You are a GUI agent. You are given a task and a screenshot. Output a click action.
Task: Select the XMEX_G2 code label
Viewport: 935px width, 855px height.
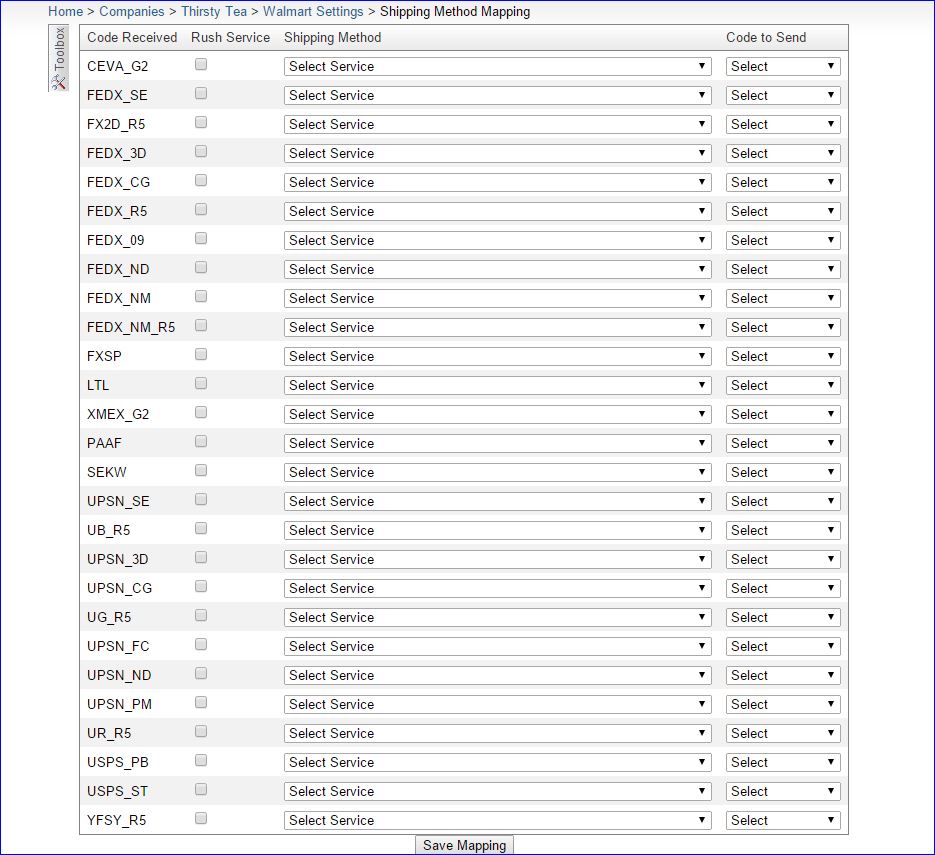click(x=118, y=414)
